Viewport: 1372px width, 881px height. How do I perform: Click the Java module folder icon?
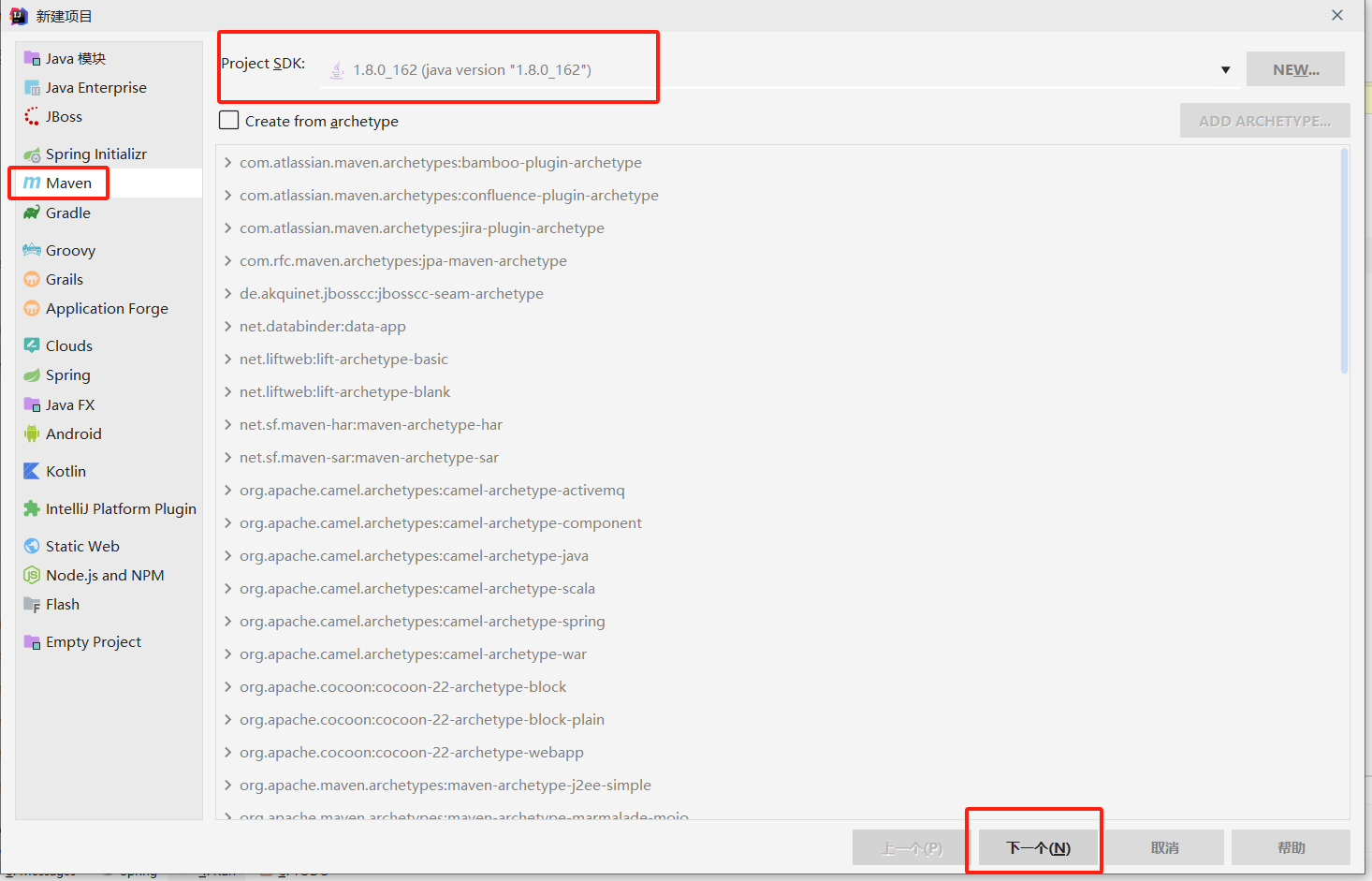coord(32,58)
